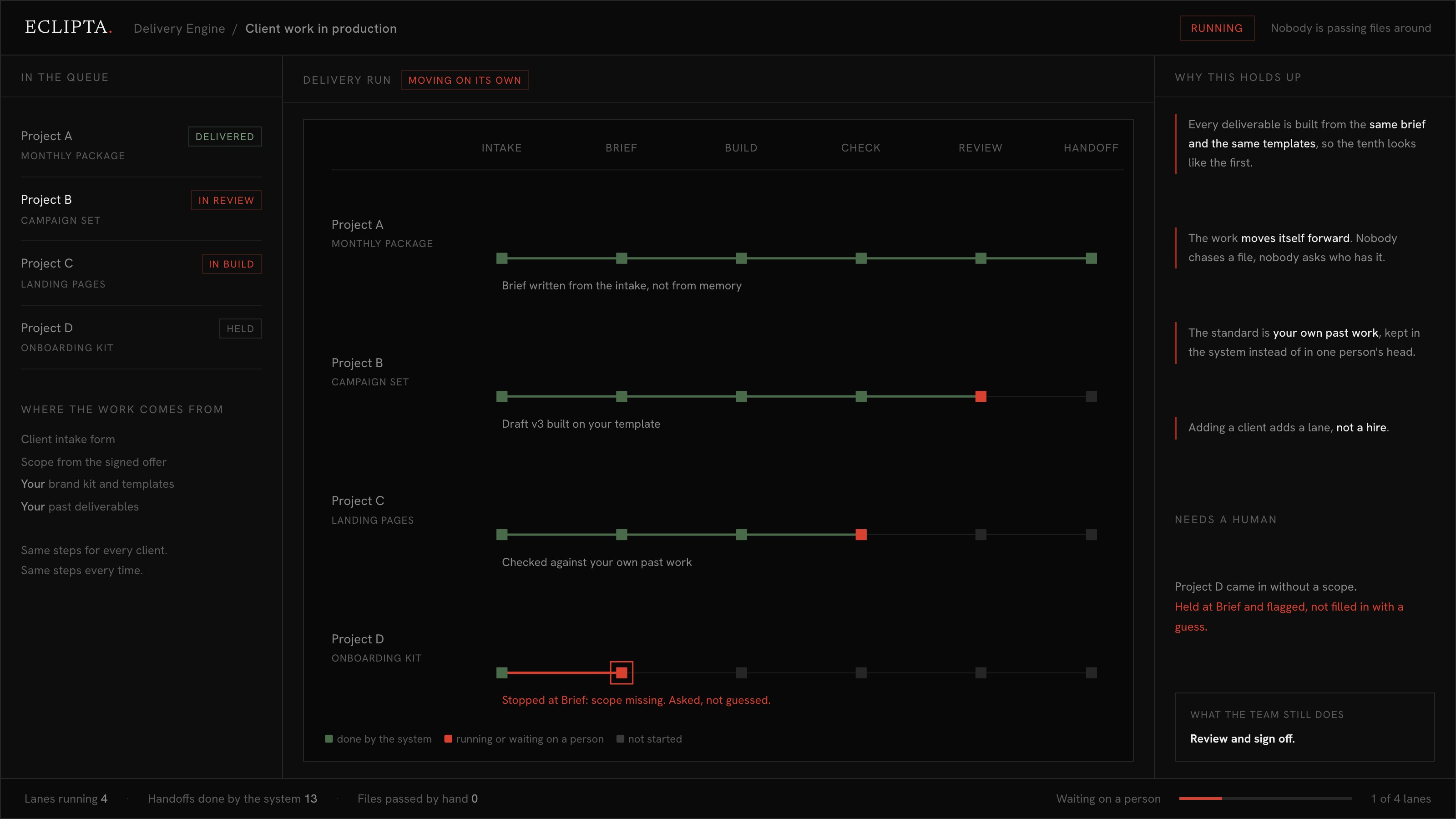The image size is (1456, 819).
Task: Click Project B Check stage marker
Action: click(x=861, y=396)
